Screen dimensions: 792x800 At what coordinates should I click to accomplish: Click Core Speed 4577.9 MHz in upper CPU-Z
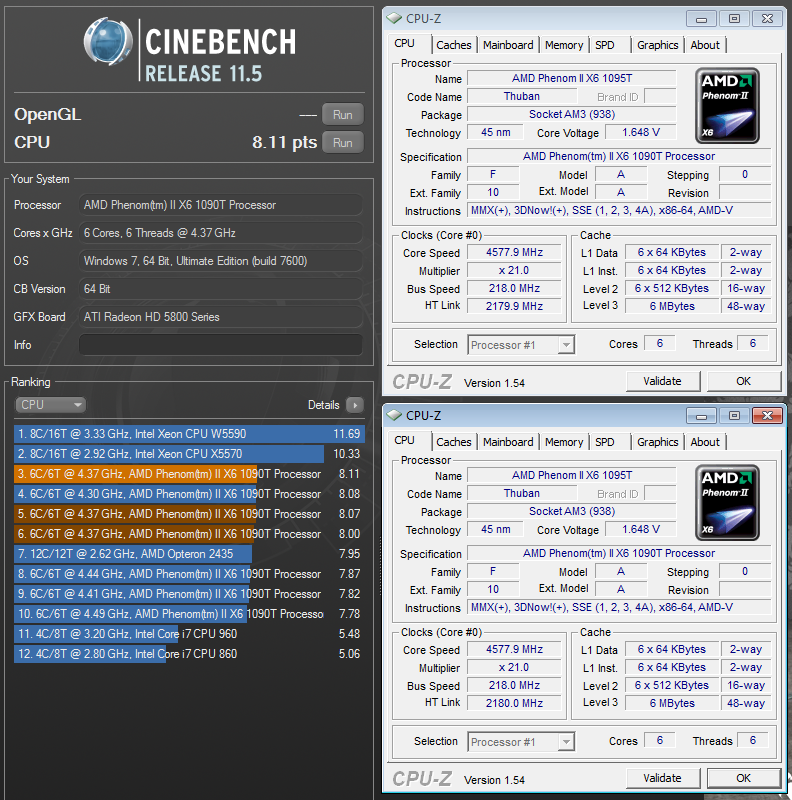pos(514,252)
